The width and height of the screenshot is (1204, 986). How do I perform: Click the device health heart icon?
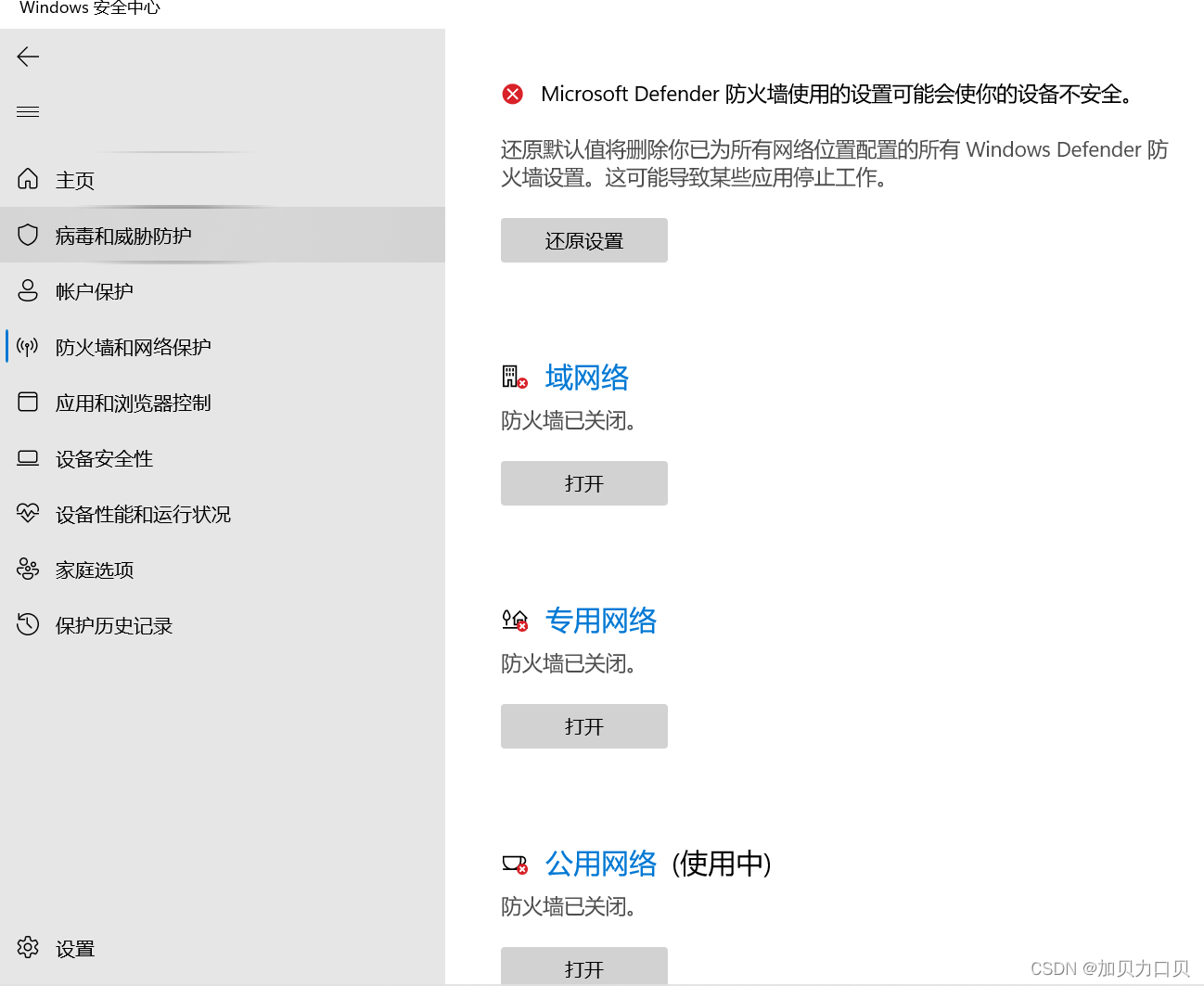28,513
